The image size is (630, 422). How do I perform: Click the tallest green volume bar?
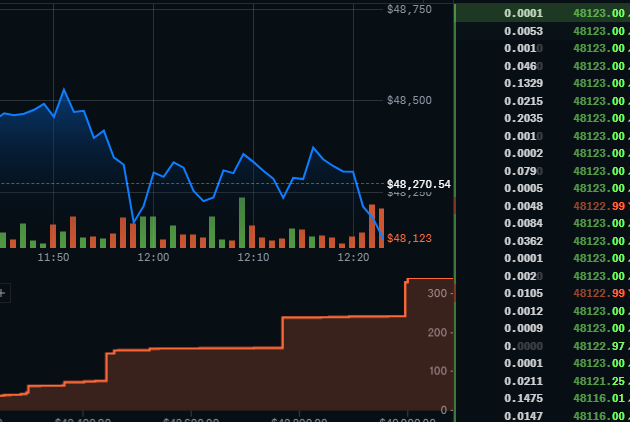click(x=242, y=222)
